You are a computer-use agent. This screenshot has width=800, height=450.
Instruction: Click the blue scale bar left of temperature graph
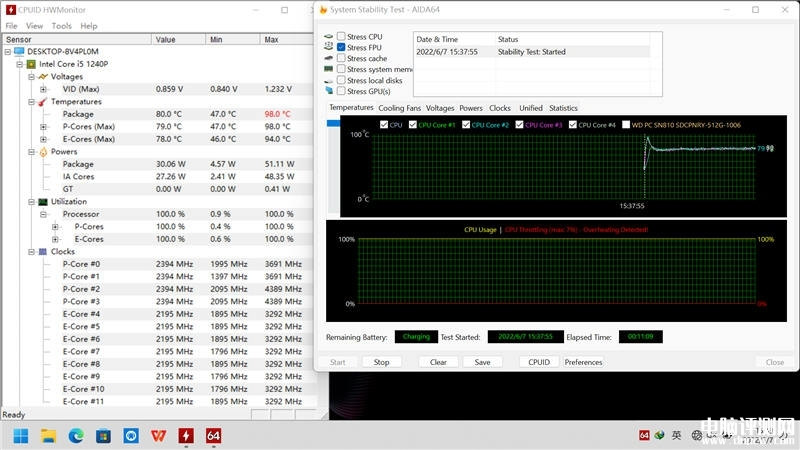click(333, 123)
